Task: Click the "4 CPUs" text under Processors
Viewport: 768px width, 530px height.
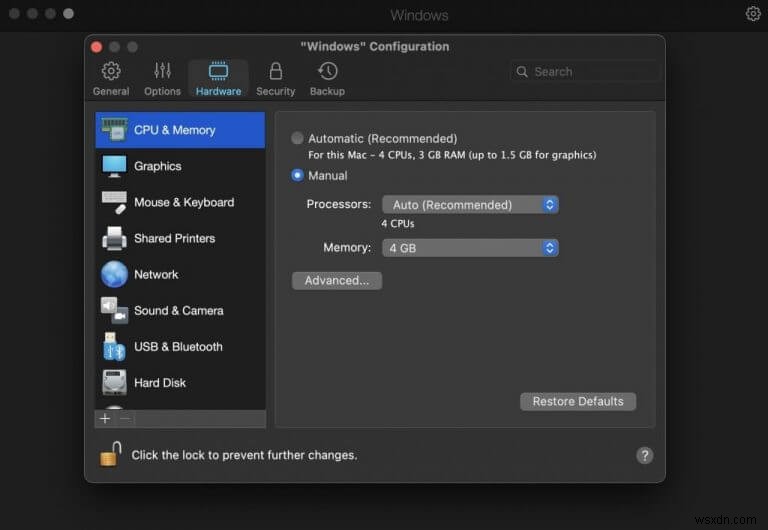Action: point(398,223)
